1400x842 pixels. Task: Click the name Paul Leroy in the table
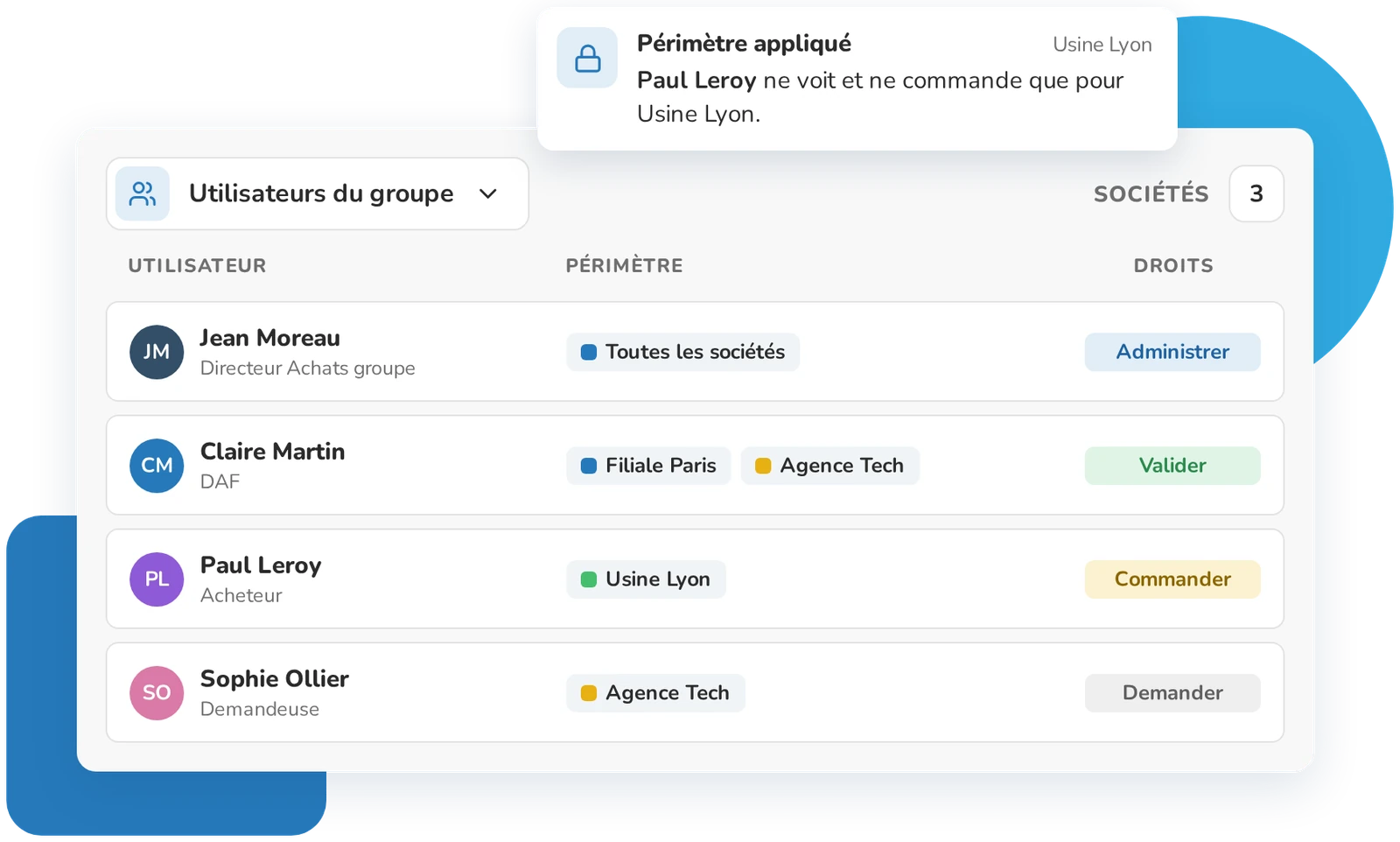click(x=261, y=565)
